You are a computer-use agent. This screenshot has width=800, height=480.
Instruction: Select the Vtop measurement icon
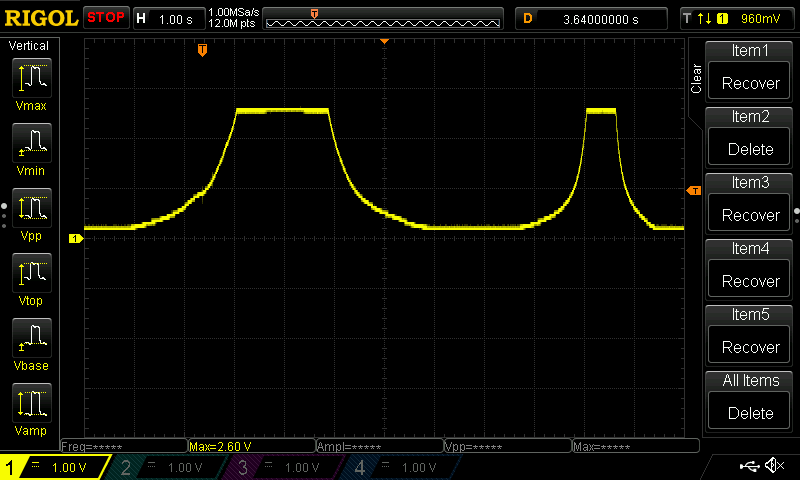click(x=32, y=272)
